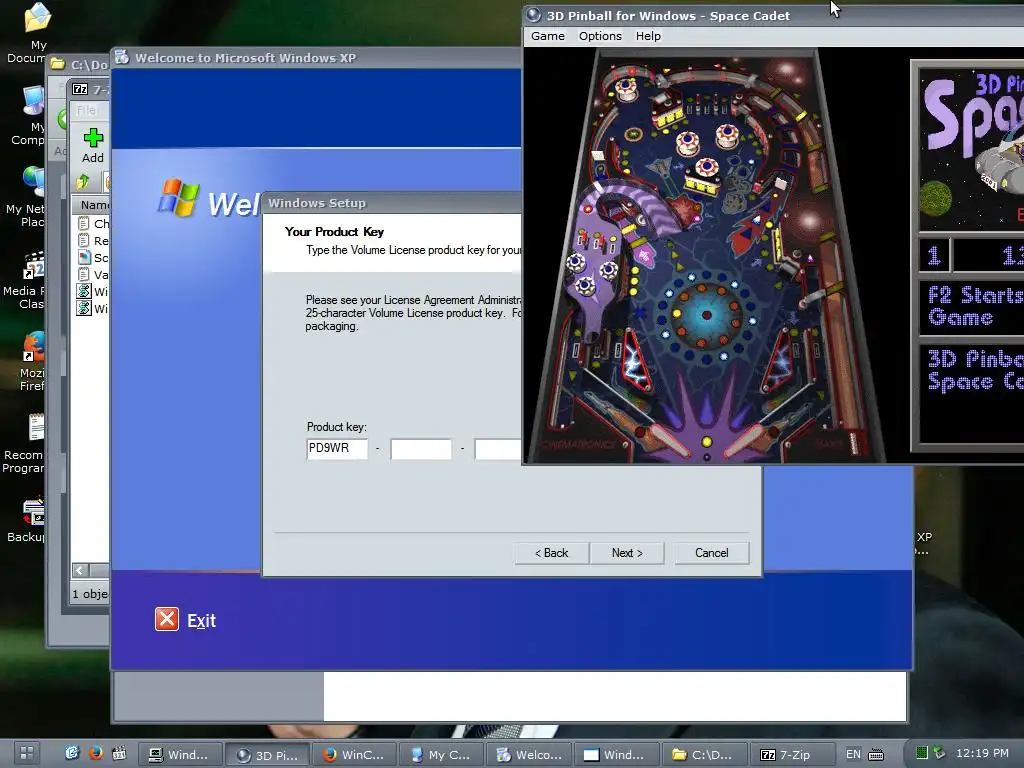Image resolution: width=1024 pixels, height=768 pixels.
Task: Open the Backup desktop icon
Action: pyautogui.click(x=34, y=512)
